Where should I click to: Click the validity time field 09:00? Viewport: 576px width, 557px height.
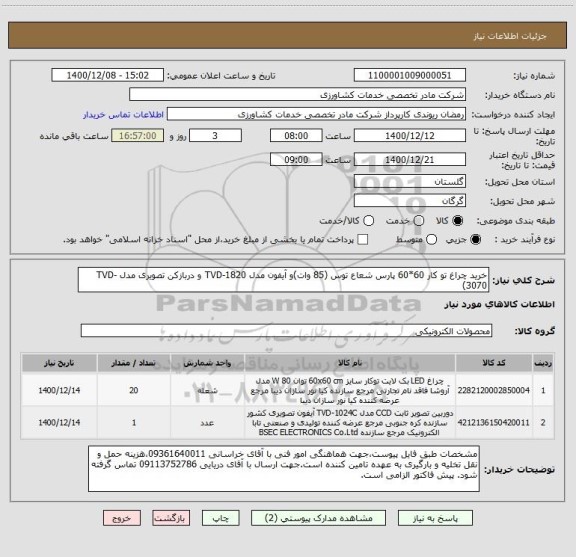(296, 160)
